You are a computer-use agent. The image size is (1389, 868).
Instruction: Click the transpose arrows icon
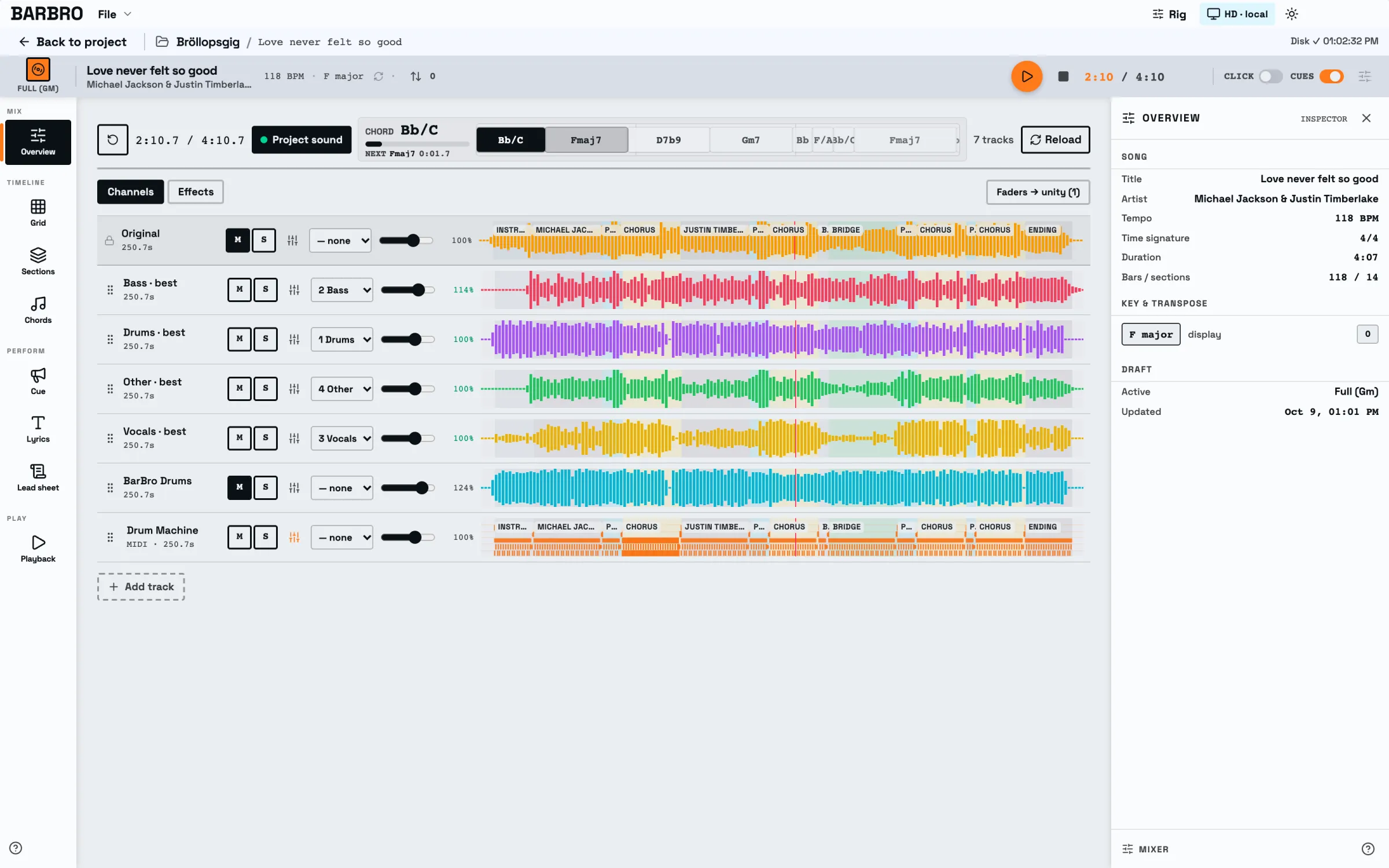coord(416,76)
